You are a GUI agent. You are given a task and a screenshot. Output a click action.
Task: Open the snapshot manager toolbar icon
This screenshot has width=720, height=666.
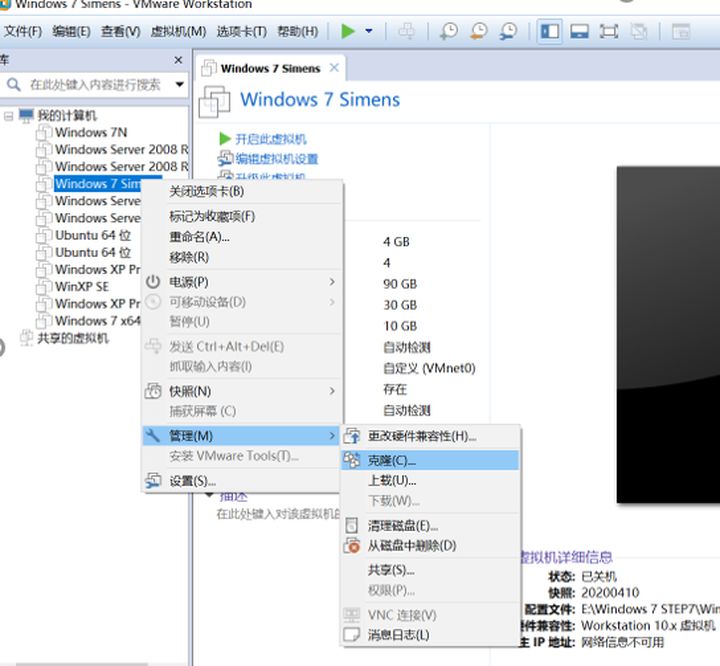508,31
